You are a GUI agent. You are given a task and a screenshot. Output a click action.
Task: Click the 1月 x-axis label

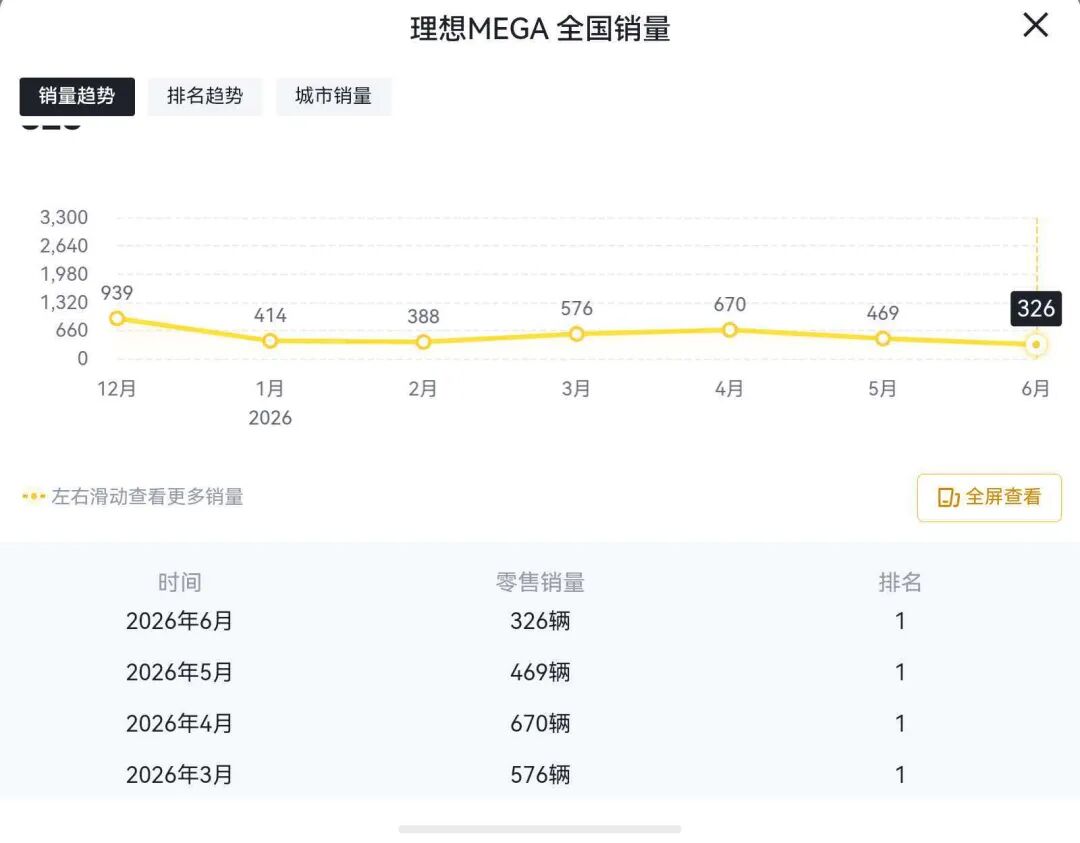point(270,389)
